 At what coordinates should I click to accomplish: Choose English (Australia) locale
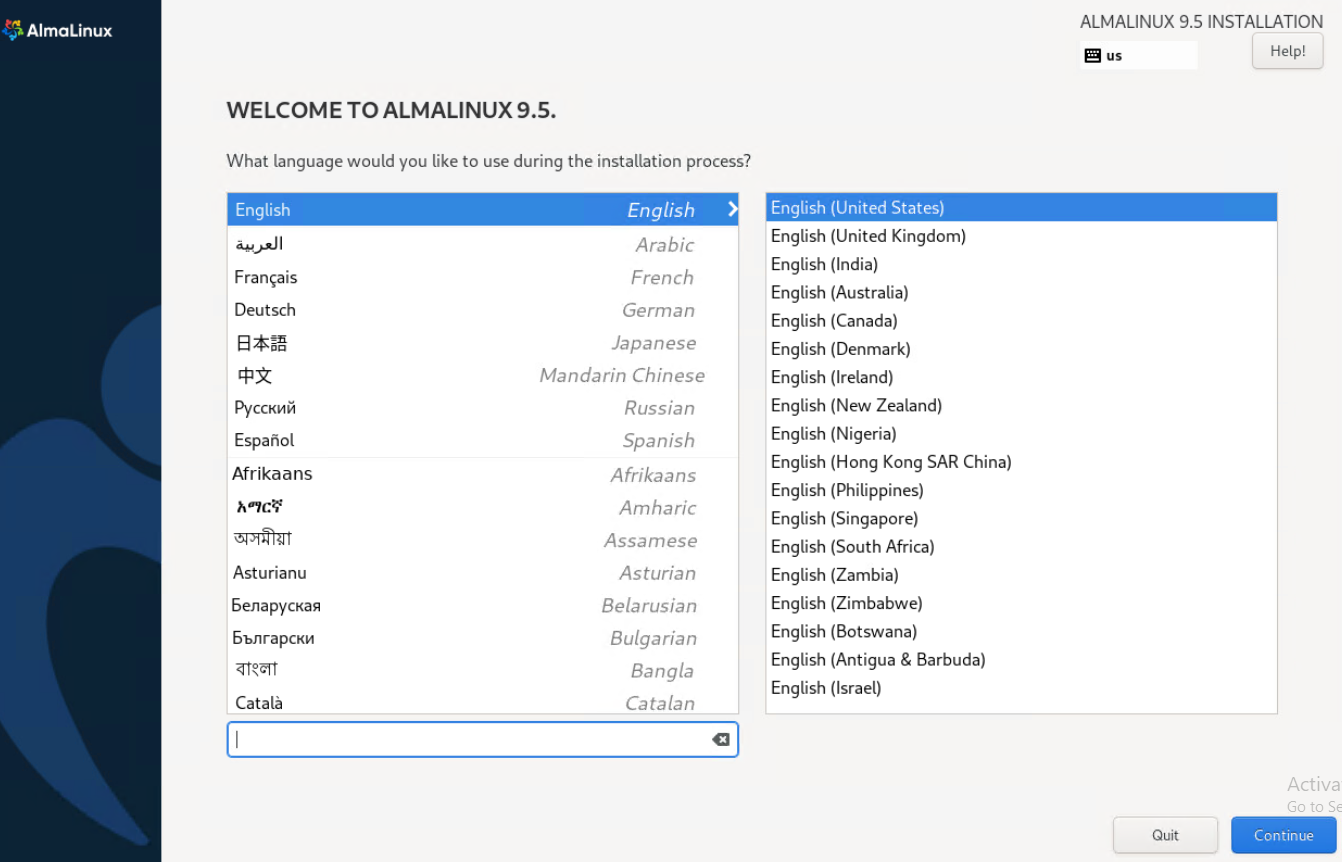point(839,293)
